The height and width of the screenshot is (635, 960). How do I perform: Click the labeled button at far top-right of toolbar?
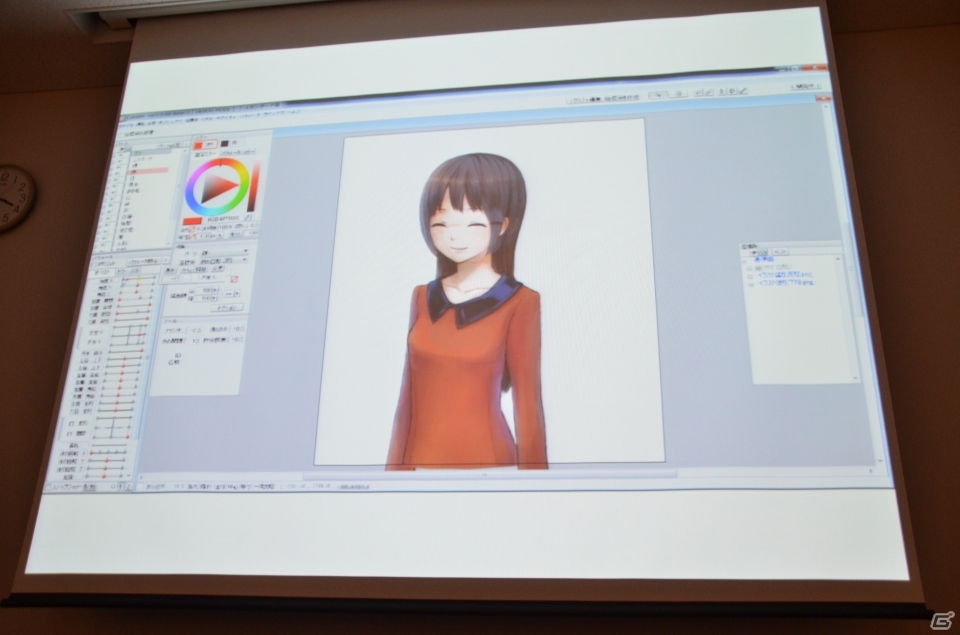[806, 87]
